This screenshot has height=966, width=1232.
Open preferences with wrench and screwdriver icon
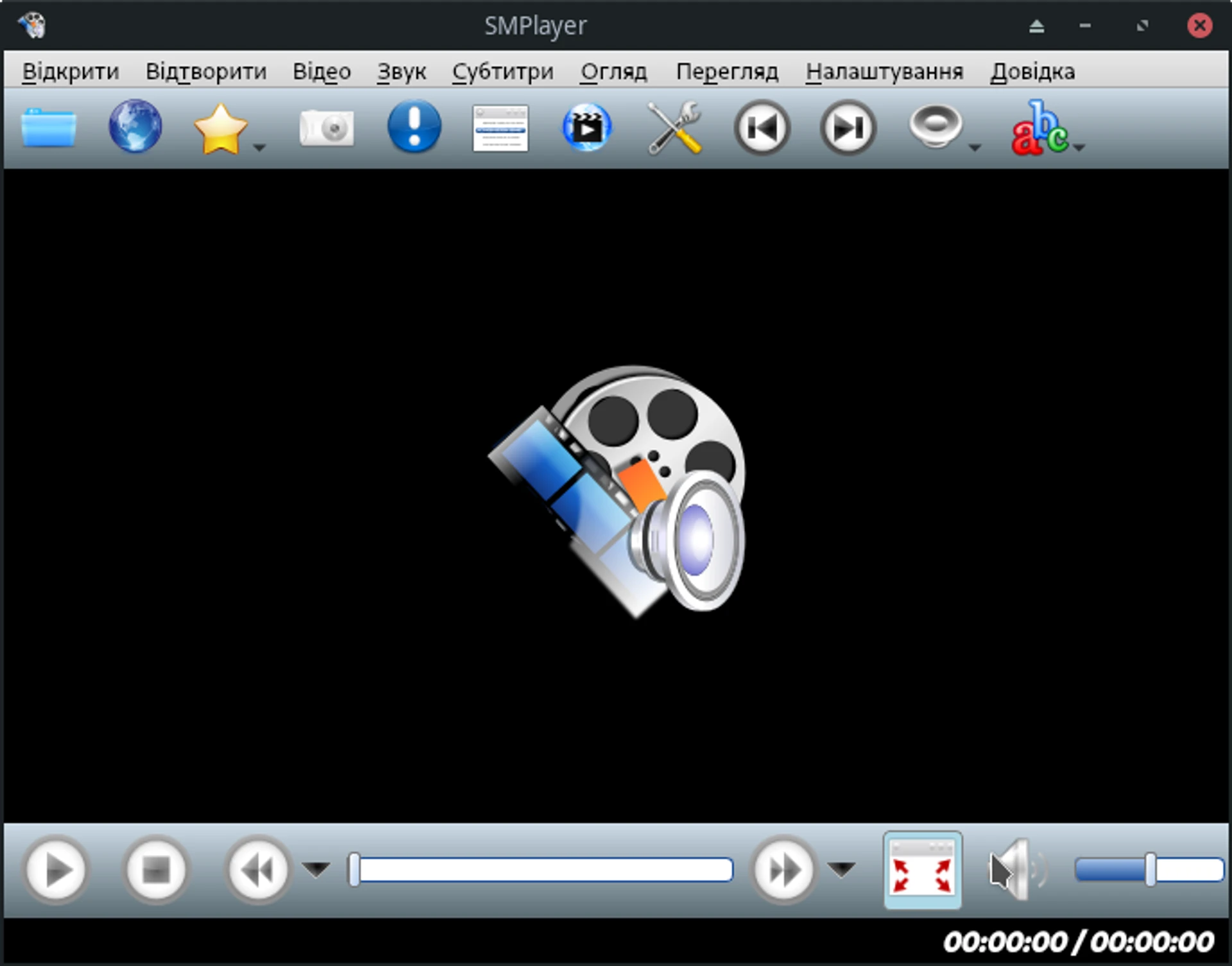[x=674, y=128]
